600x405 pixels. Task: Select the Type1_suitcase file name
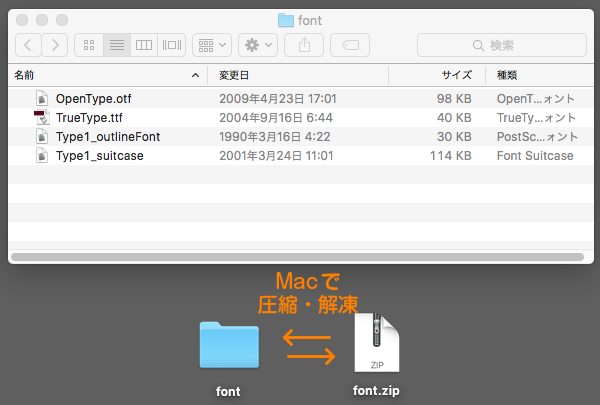(99, 156)
